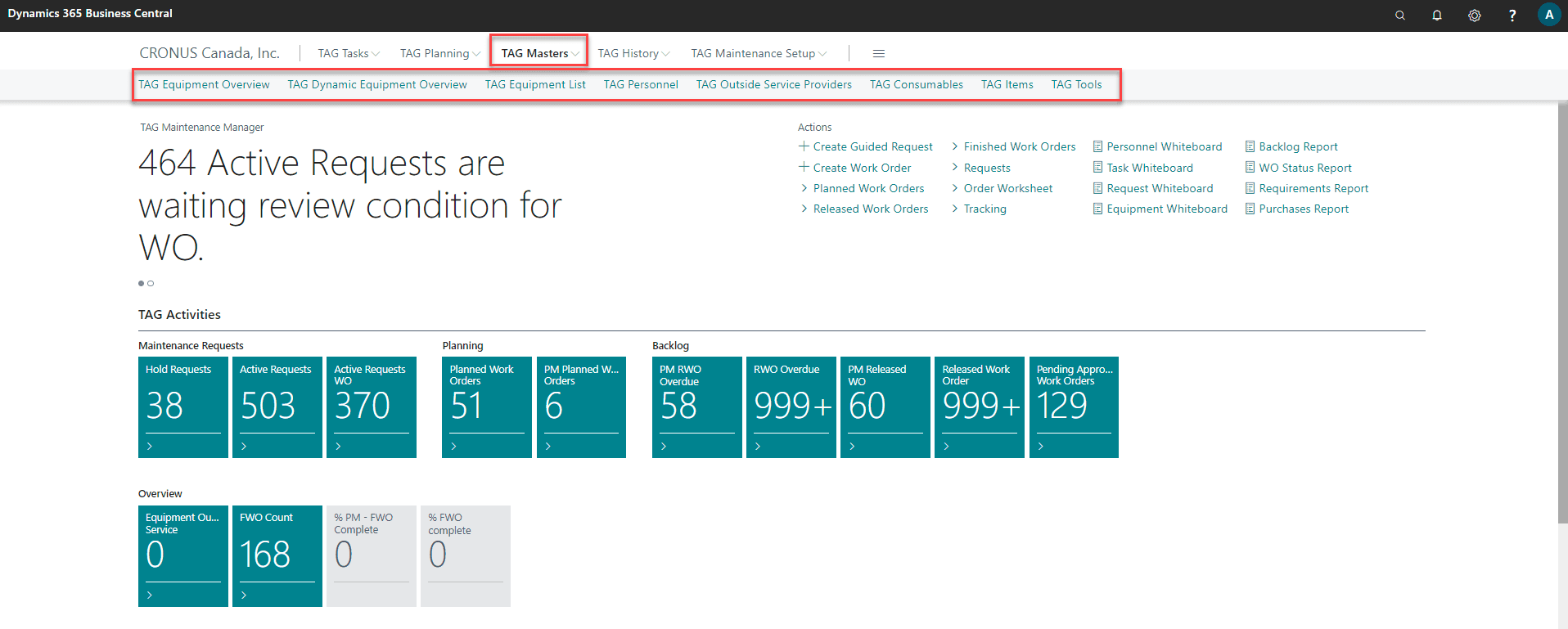Click the report icon beside Equipment Whiteboard
This screenshot has width=1568, height=629.
click(1098, 209)
